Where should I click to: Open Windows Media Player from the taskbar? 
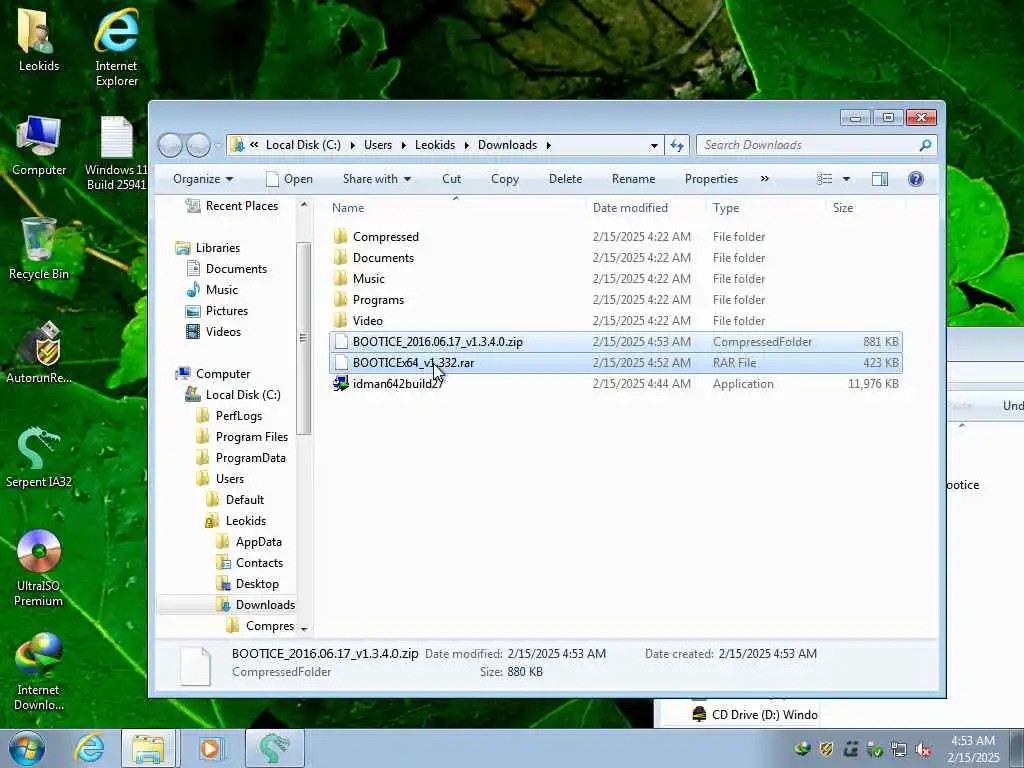pyautogui.click(x=211, y=748)
